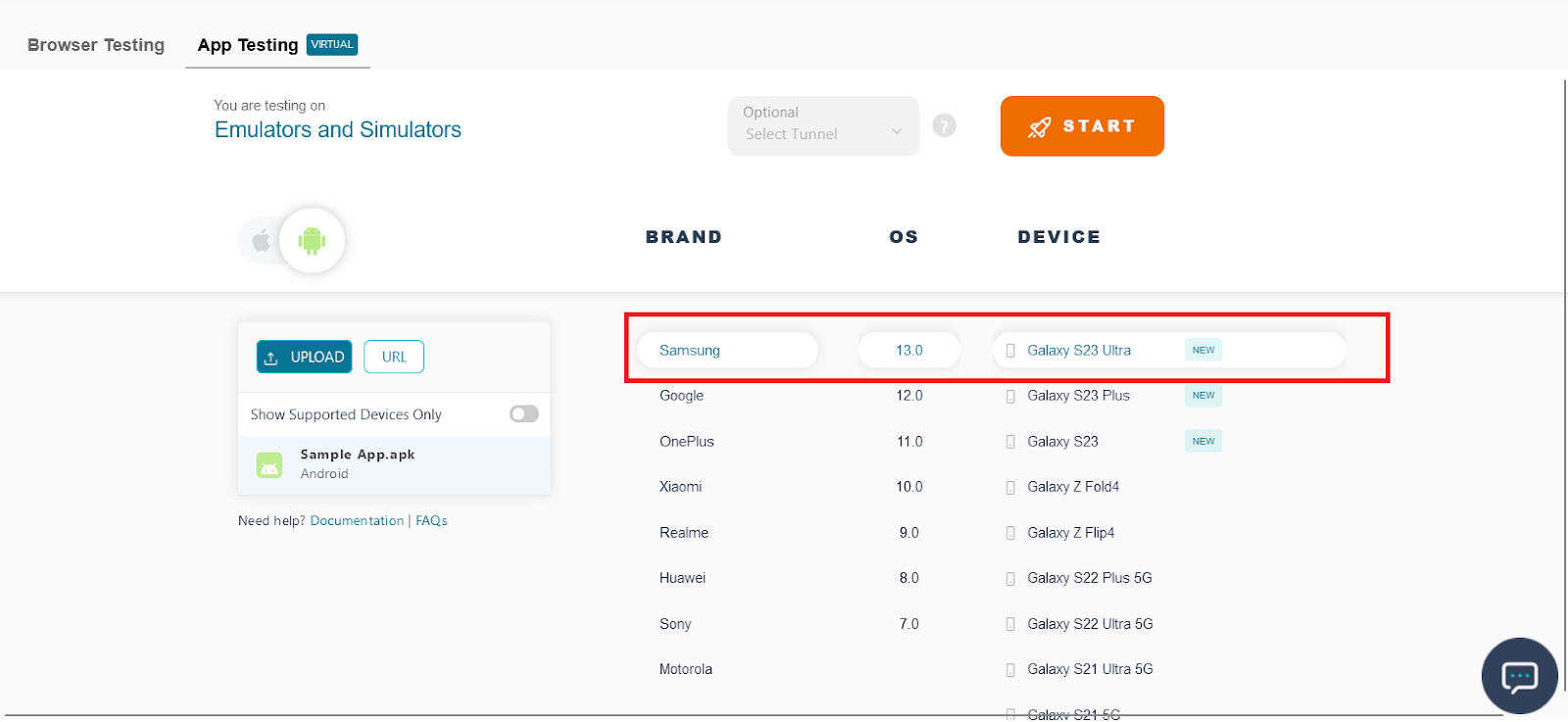The height and width of the screenshot is (722, 1568).
Task: Open the chat support bubble icon
Action: 1519,676
